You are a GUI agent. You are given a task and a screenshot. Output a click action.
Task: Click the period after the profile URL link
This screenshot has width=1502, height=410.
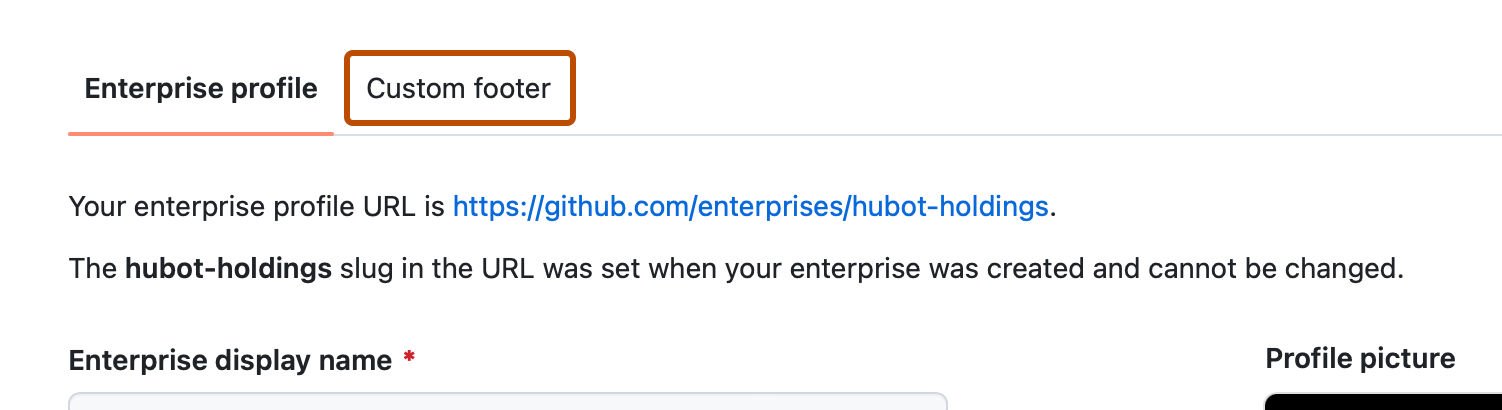point(1054,208)
